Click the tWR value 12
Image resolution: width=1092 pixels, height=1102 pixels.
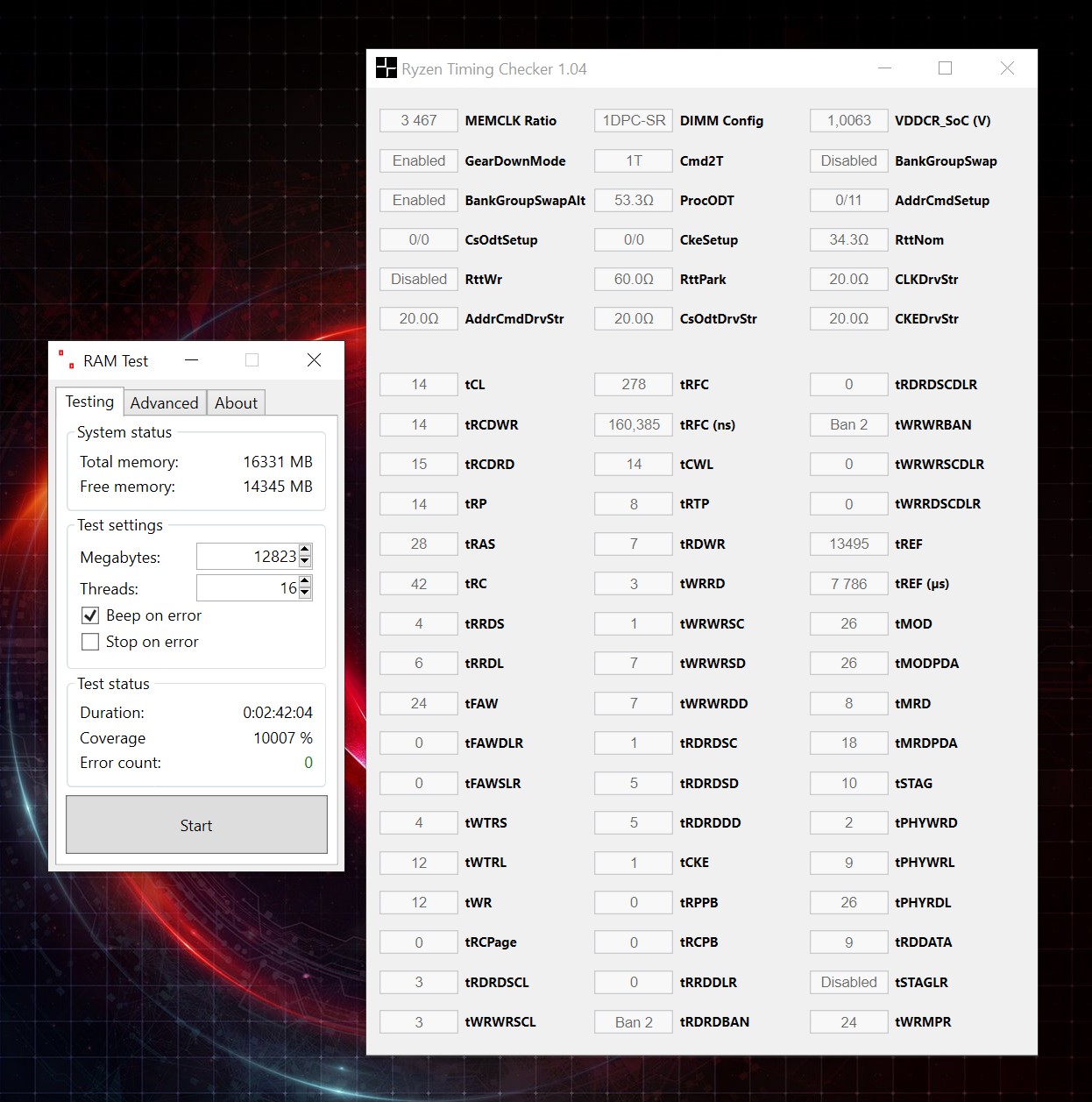419,902
